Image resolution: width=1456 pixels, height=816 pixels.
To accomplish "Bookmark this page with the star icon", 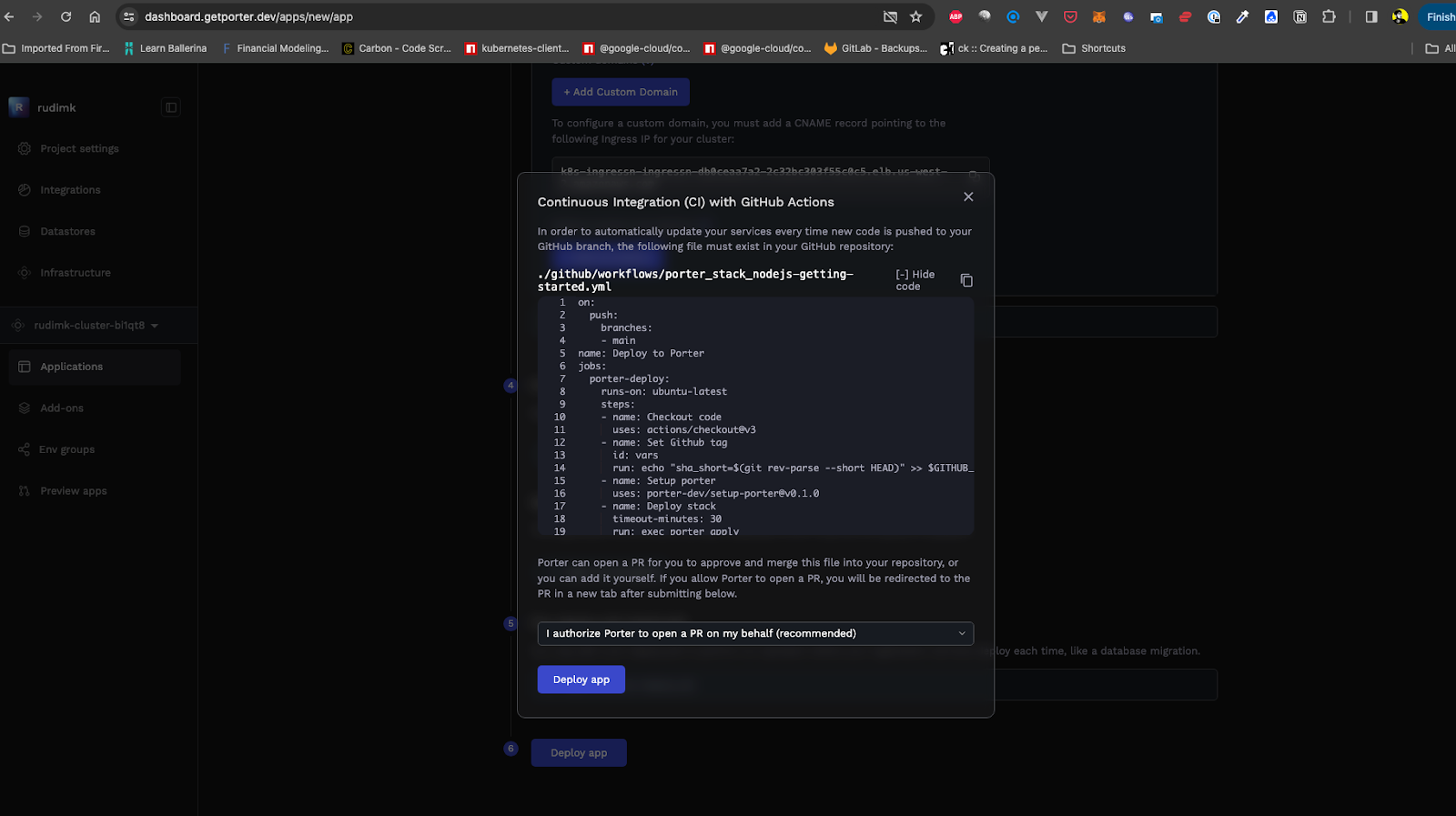I will pyautogui.click(x=916, y=16).
